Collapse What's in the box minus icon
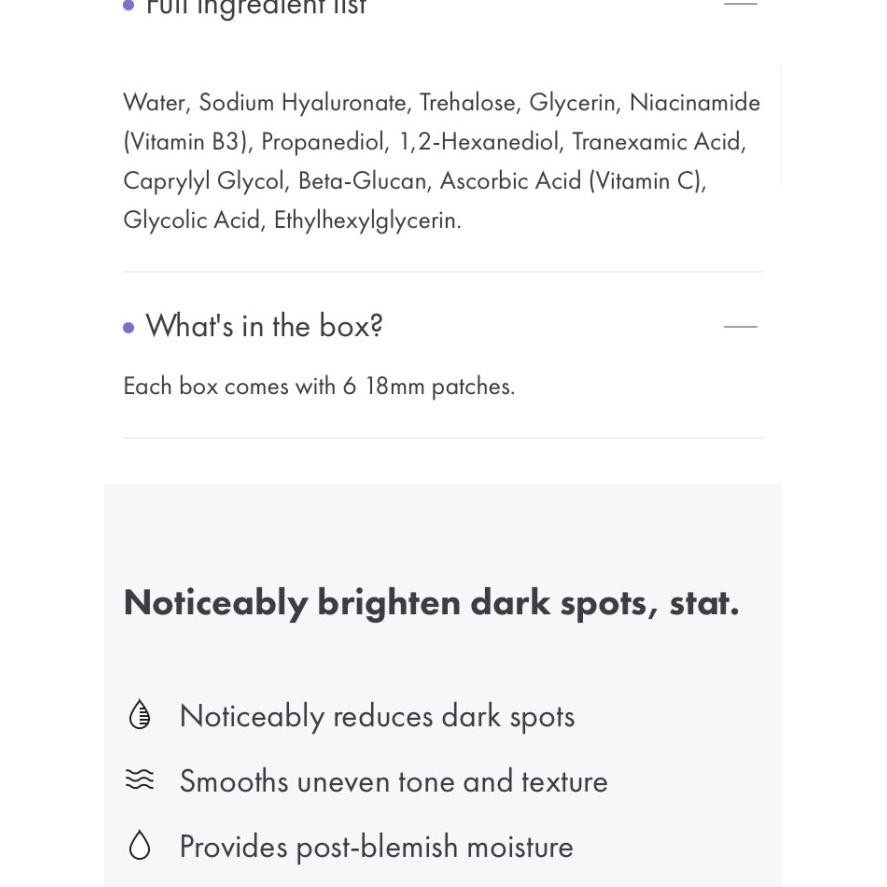The height and width of the screenshot is (887, 887). click(740, 326)
